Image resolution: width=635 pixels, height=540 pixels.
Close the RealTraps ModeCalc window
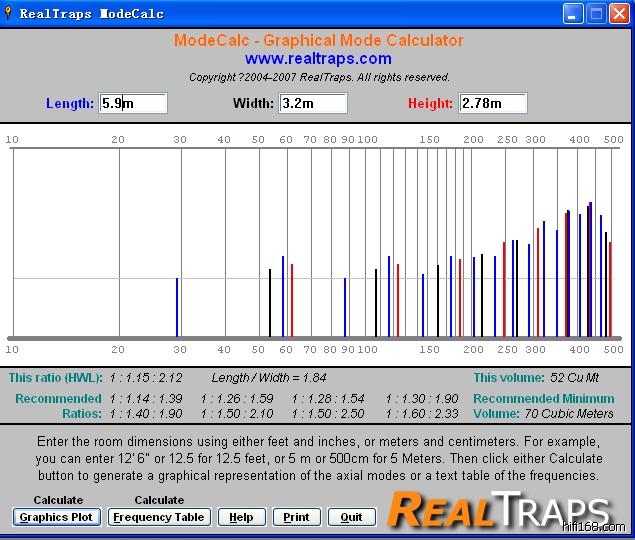point(620,14)
